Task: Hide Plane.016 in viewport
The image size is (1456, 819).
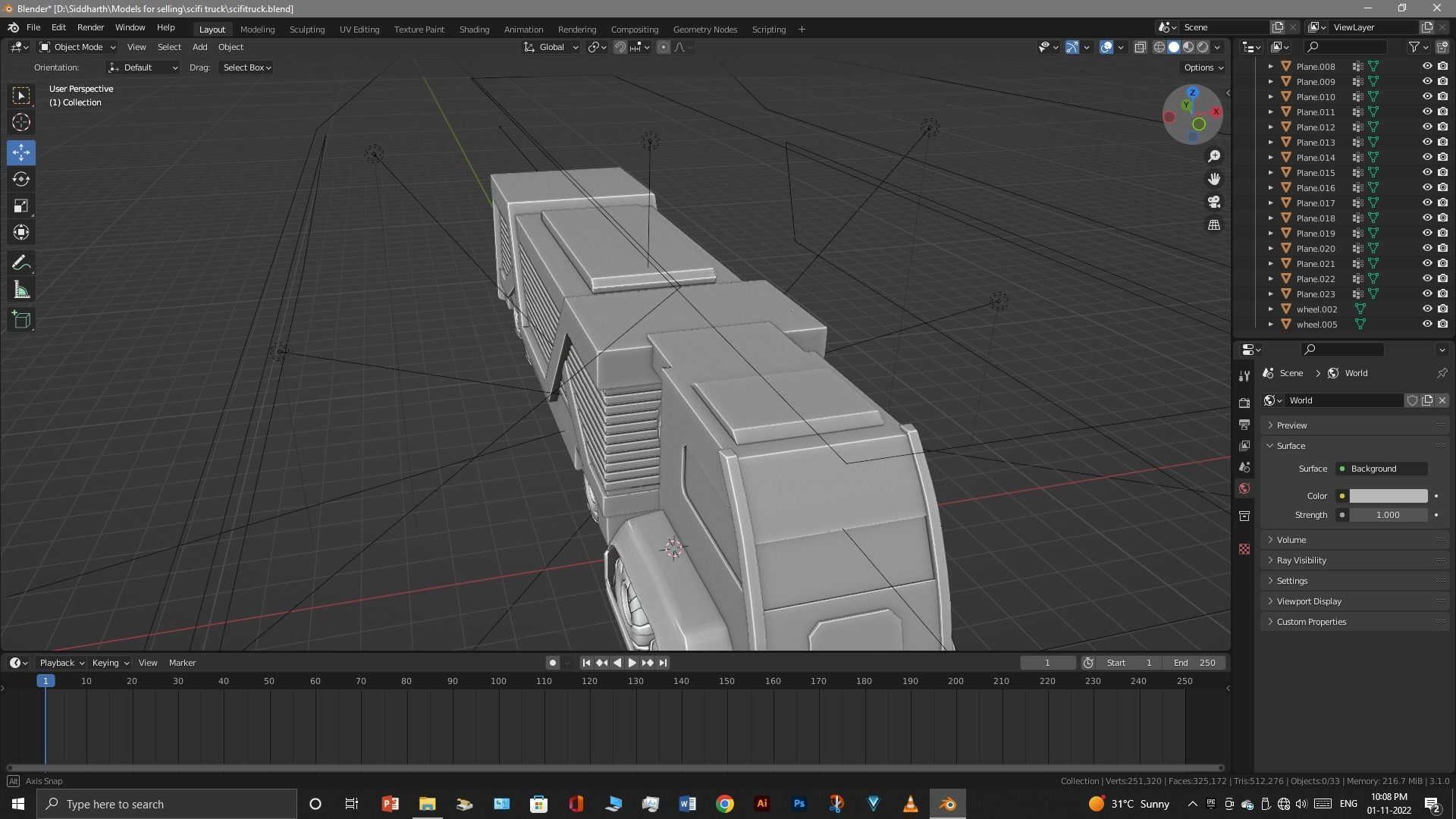Action: pyautogui.click(x=1426, y=188)
